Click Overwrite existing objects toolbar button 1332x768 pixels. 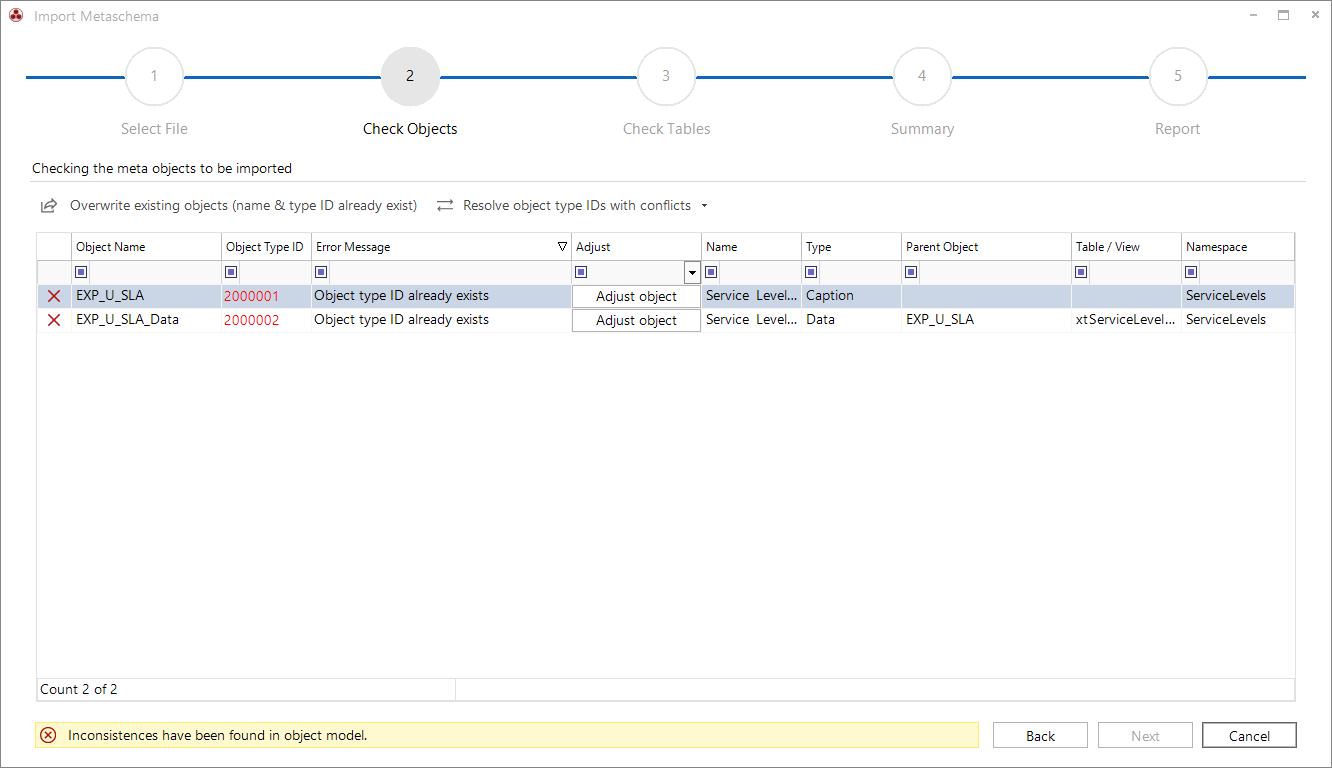tap(229, 206)
